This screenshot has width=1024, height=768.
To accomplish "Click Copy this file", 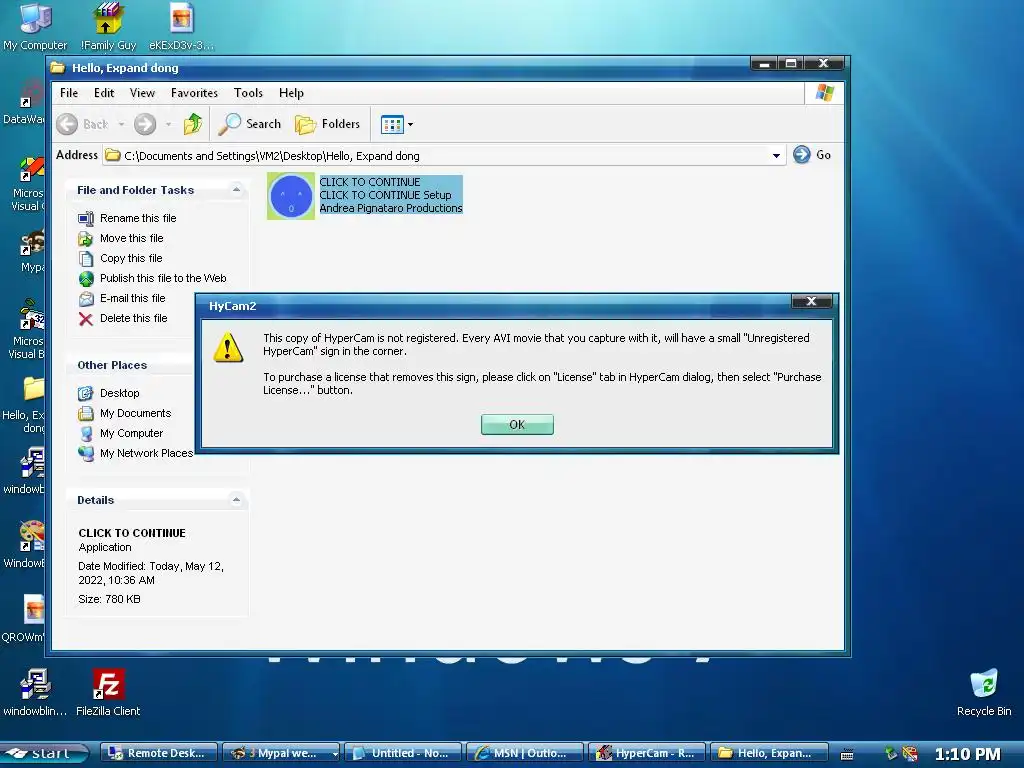I will pos(120,259).
